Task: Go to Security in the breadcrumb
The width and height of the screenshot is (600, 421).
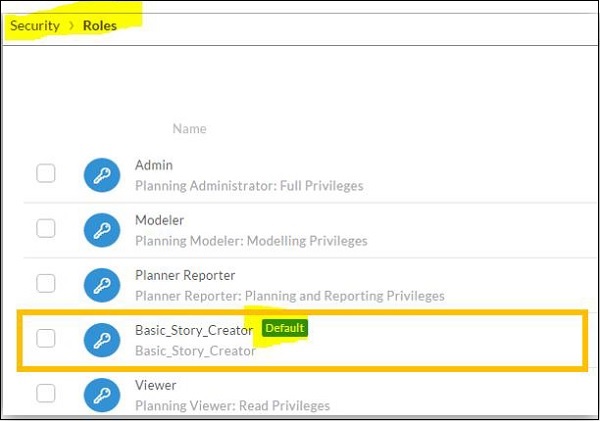Action: click(x=35, y=25)
